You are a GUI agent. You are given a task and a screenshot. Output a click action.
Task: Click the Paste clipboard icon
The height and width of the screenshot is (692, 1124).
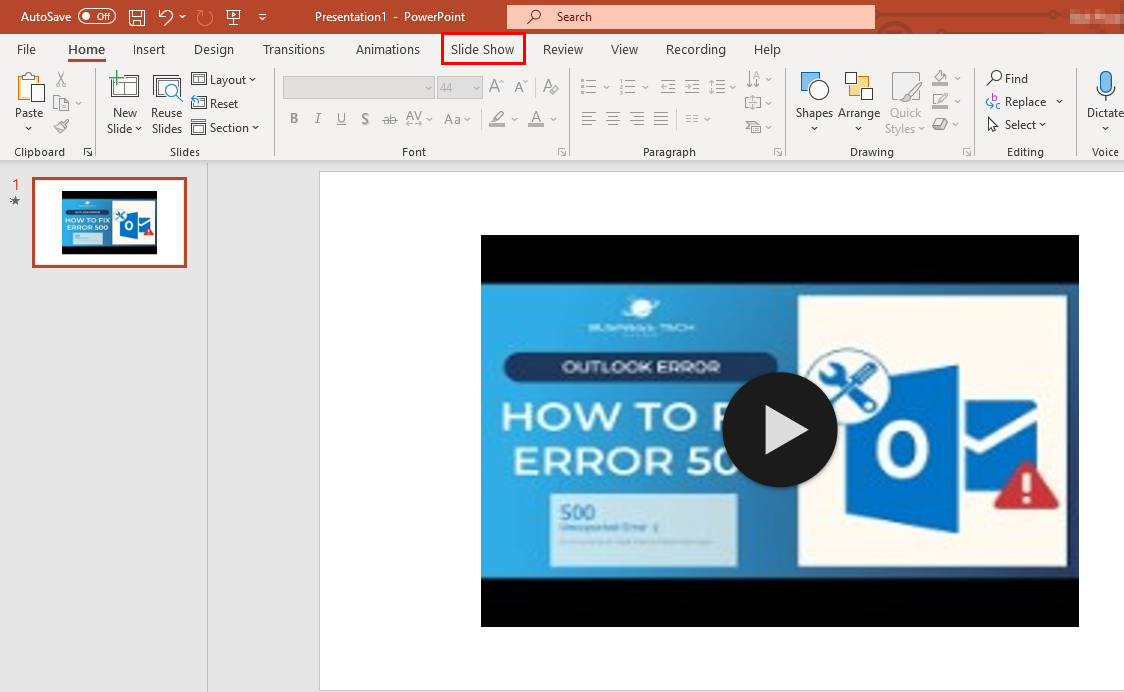(x=29, y=87)
